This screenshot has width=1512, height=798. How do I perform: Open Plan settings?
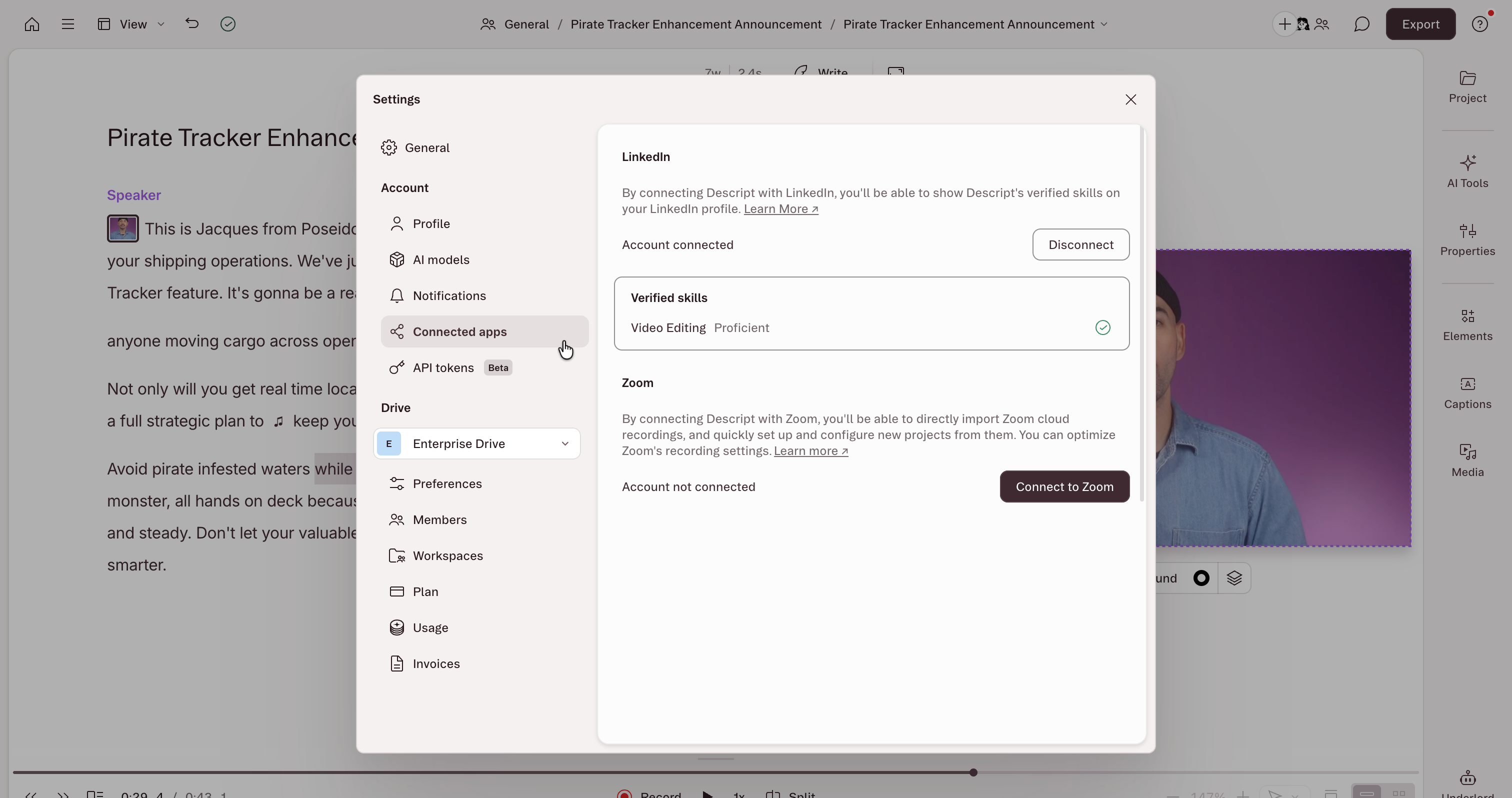point(484,591)
